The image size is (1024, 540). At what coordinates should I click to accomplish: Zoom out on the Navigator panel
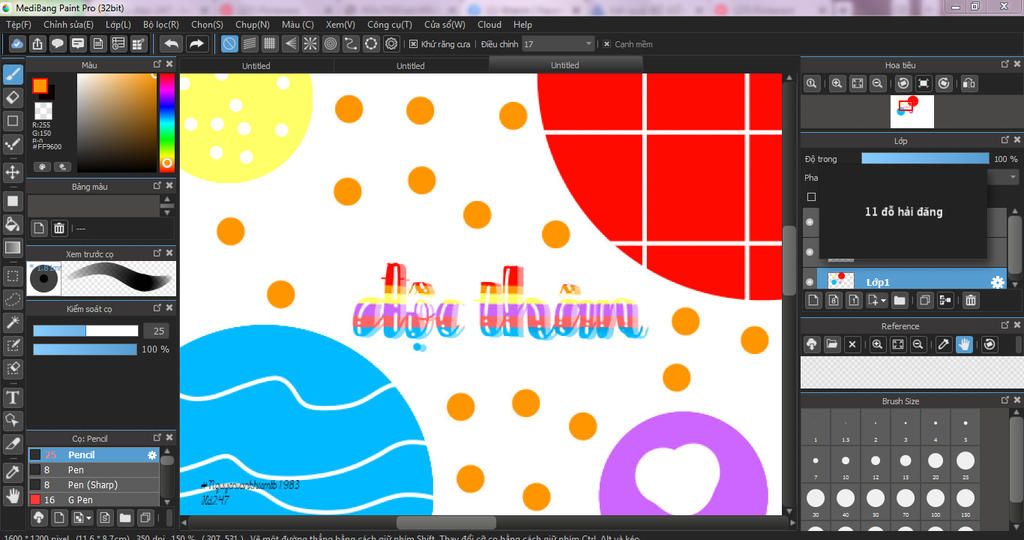coord(877,84)
